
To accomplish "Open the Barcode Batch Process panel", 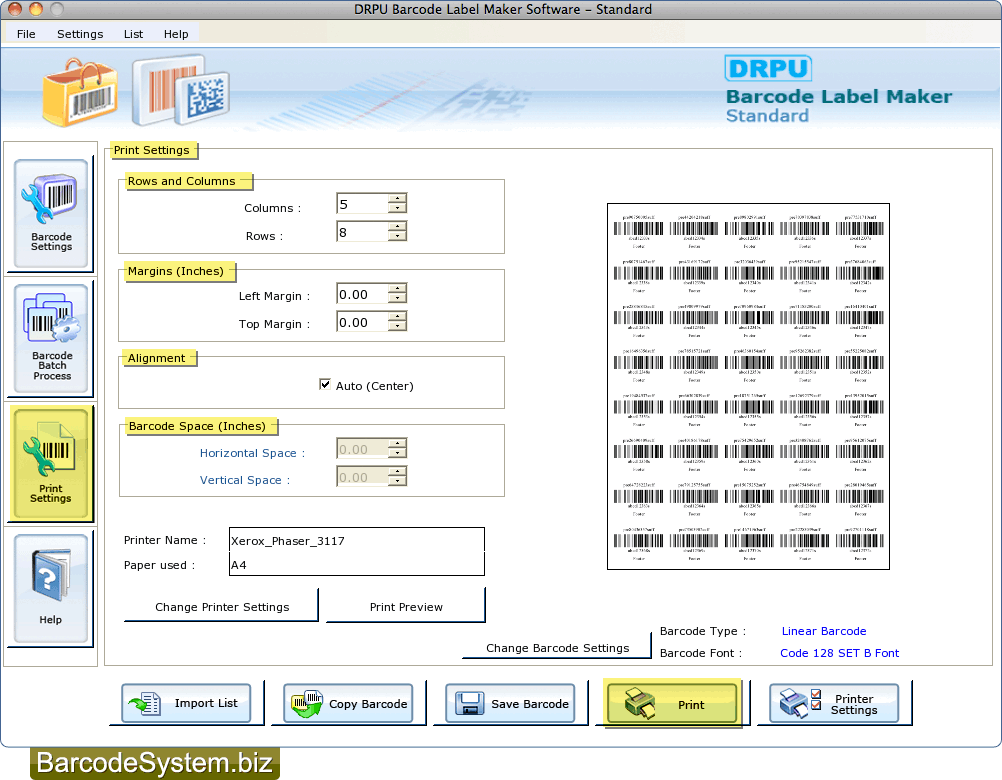I will click(x=51, y=338).
